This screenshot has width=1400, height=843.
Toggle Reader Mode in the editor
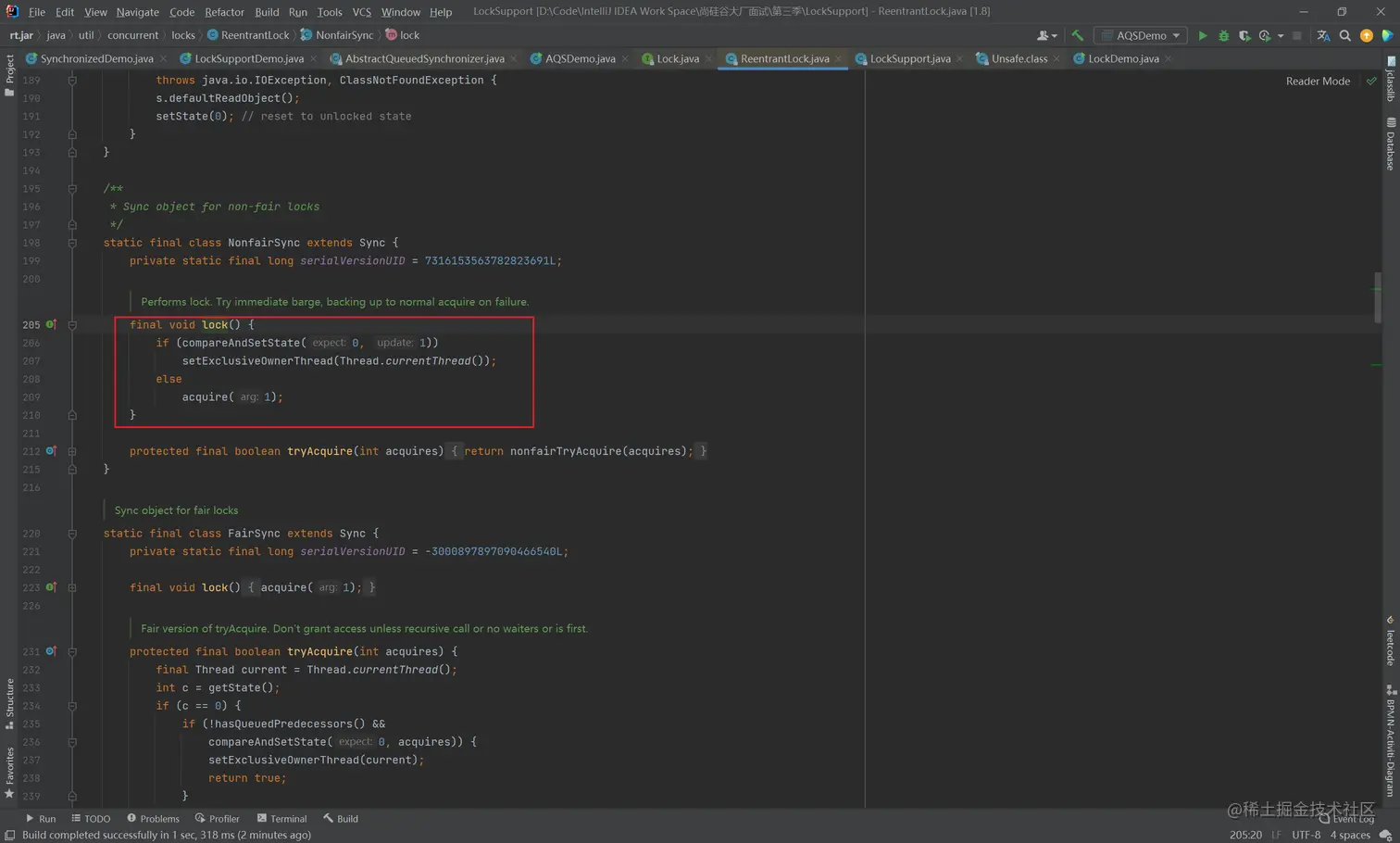tap(1318, 82)
